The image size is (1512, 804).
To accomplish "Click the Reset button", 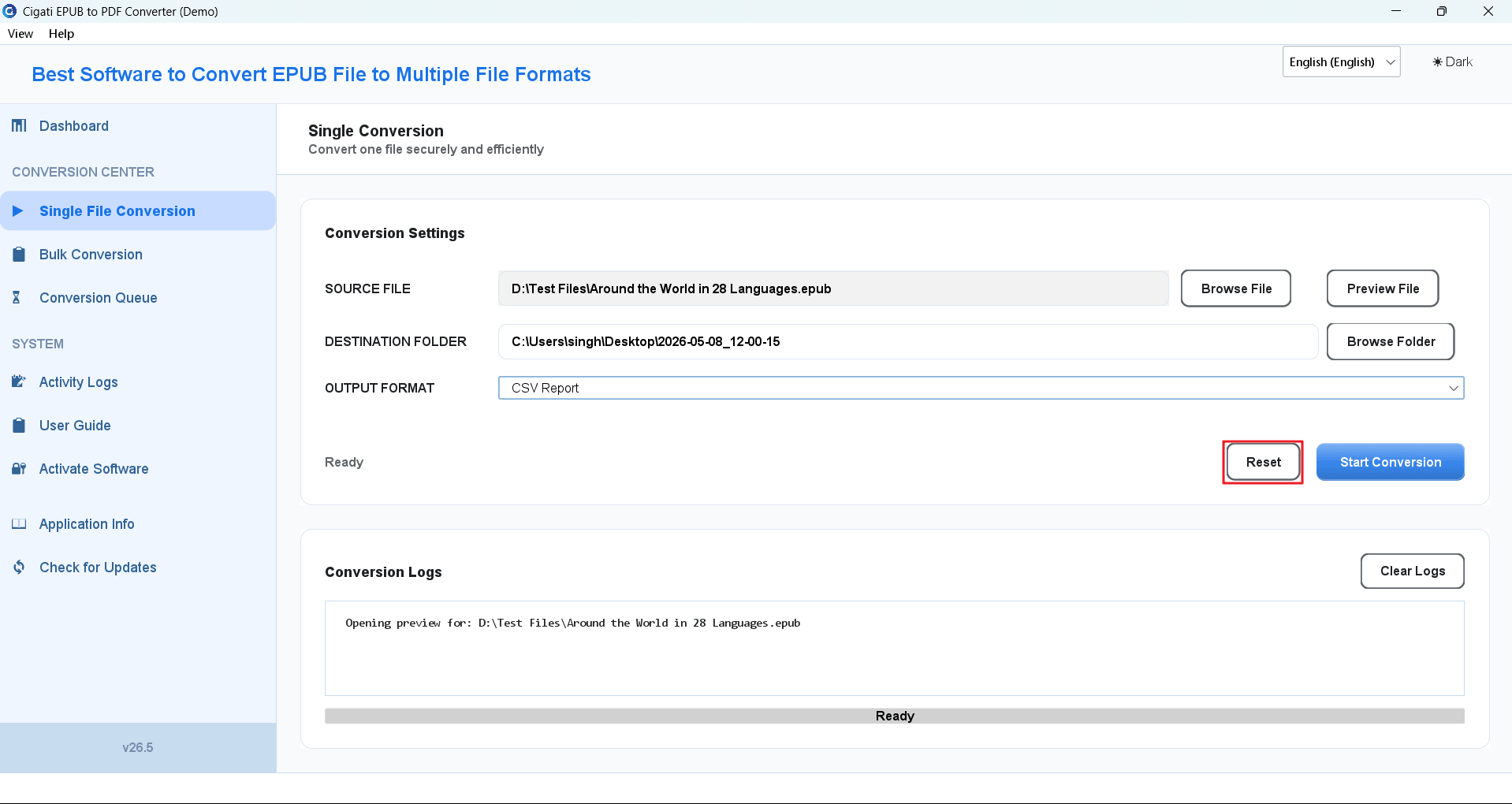I will [1263, 462].
